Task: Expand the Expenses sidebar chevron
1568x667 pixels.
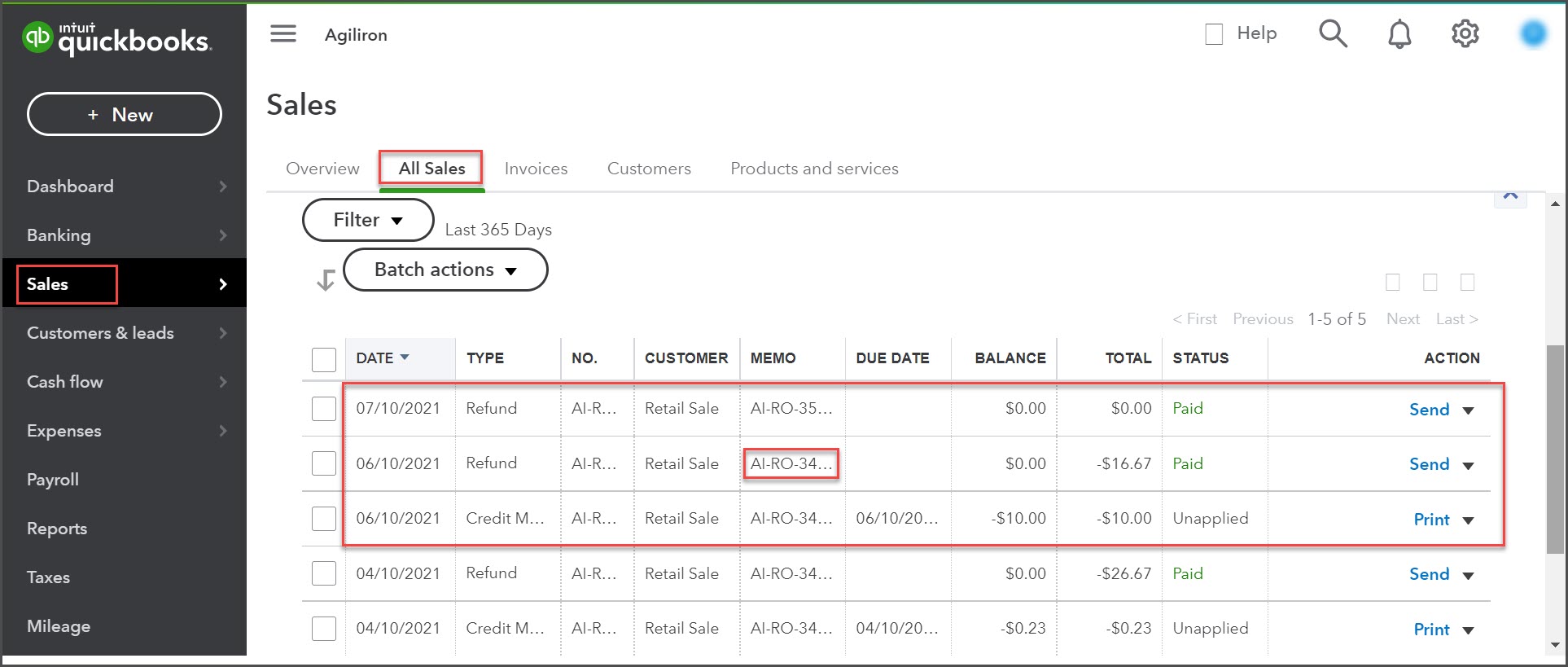Action: (223, 431)
